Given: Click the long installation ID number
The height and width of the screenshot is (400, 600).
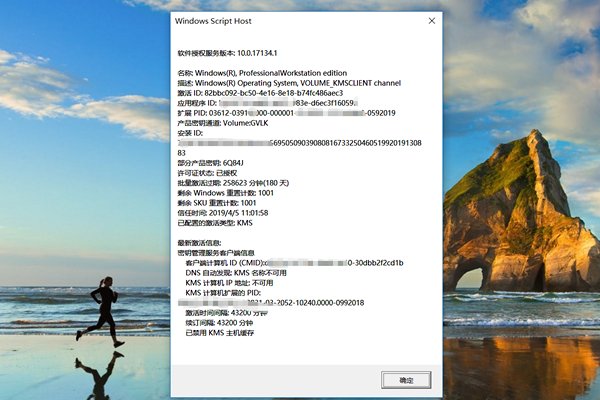Looking at the screenshot, I should click(300, 148).
